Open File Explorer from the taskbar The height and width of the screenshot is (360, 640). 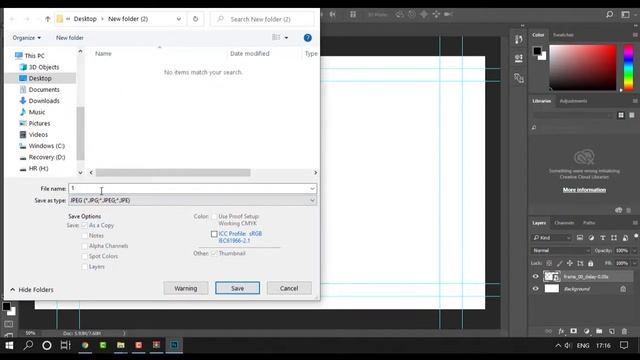pos(121,345)
